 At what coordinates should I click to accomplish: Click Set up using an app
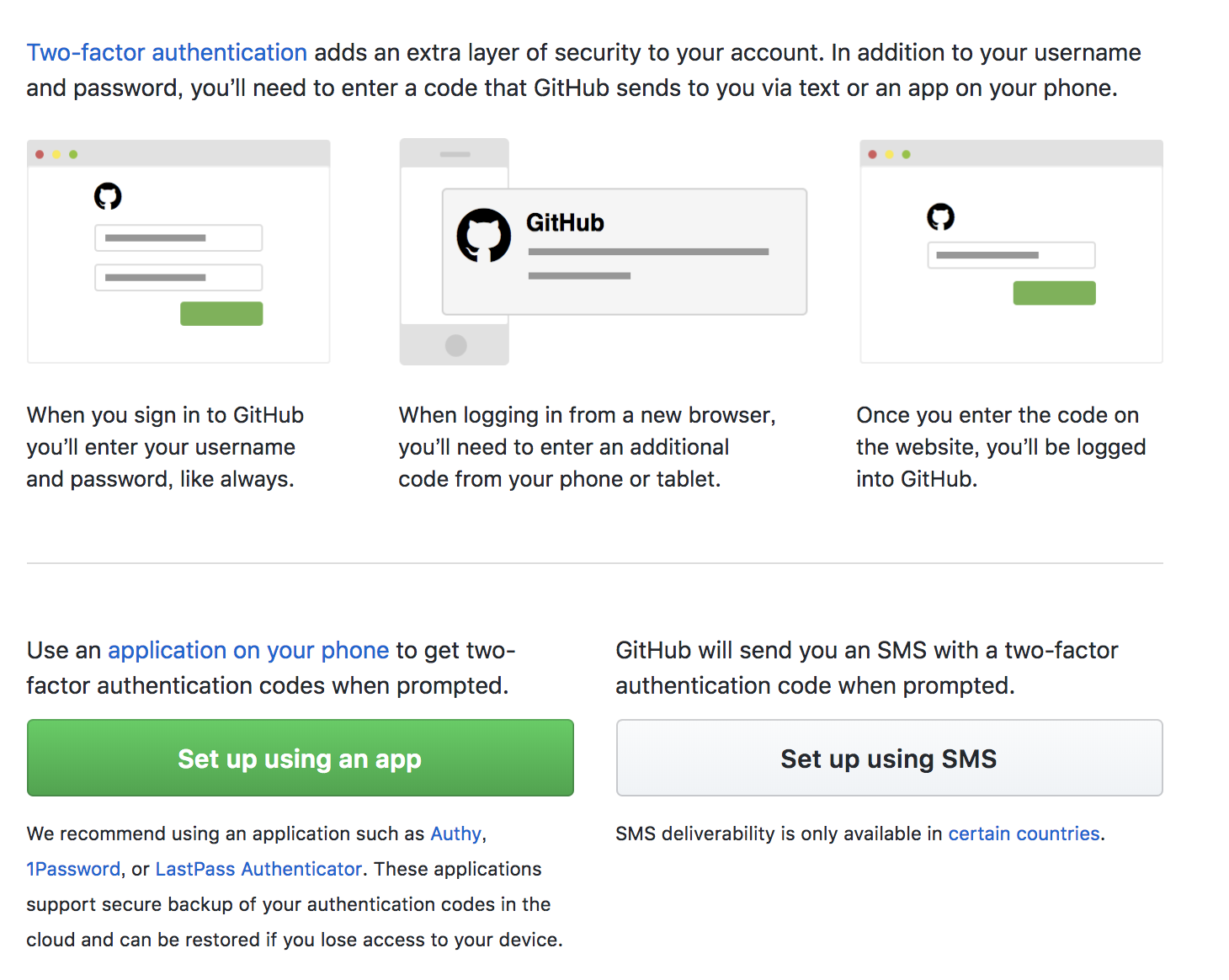pyautogui.click(x=301, y=758)
